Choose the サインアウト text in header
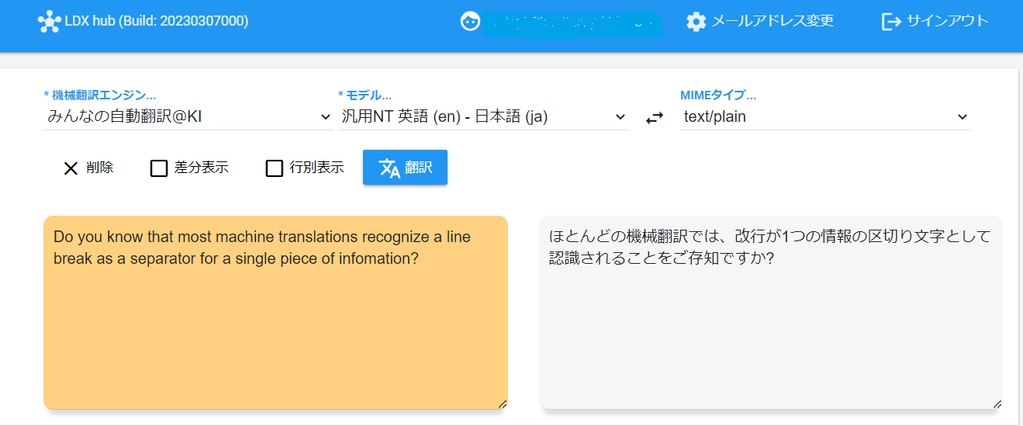This screenshot has width=1023, height=426. [947, 21]
